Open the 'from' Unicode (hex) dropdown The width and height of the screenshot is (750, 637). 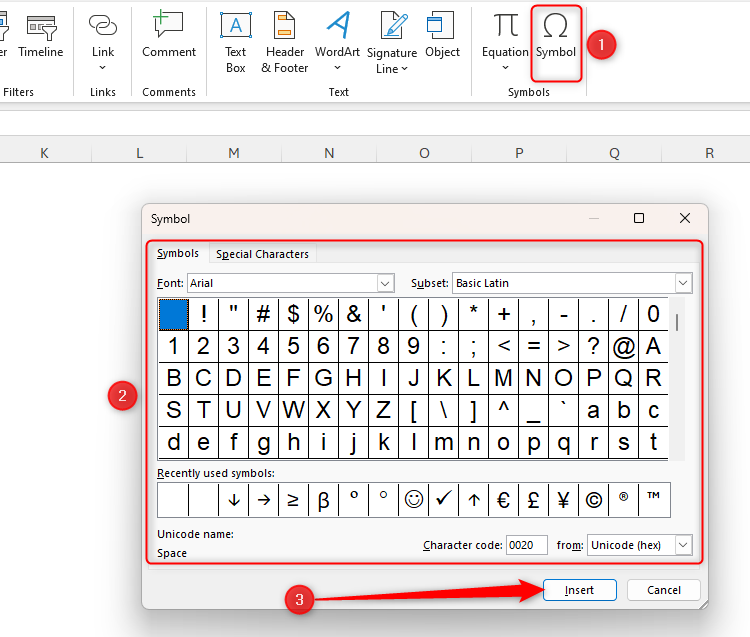683,545
